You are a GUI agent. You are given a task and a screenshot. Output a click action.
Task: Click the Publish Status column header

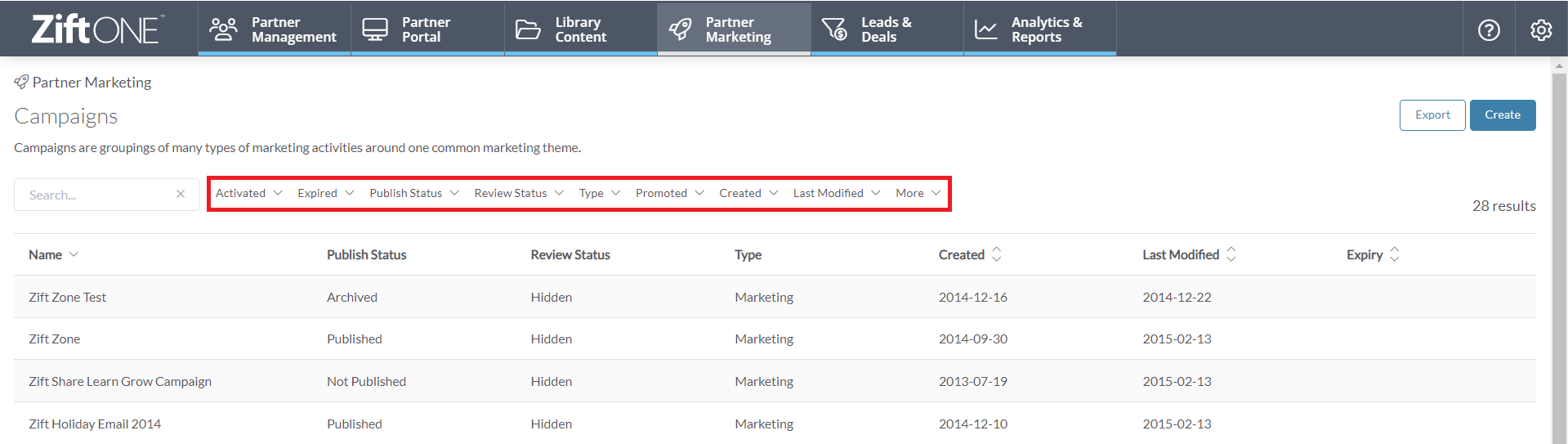[x=366, y=254]
